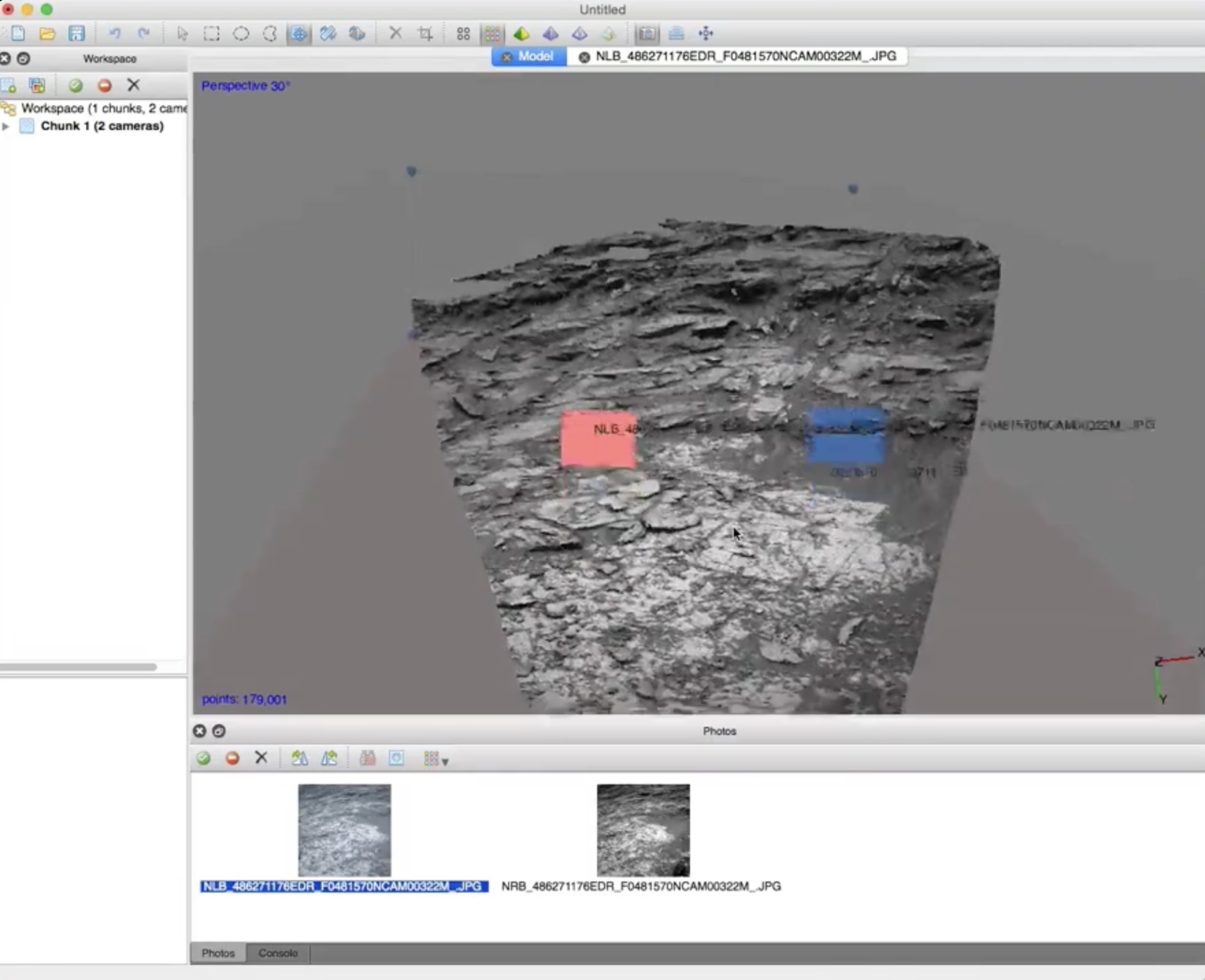This screenshot has width=1205, height=980.
Task: Click the Save project icon
Action: [x=77, y=34]
